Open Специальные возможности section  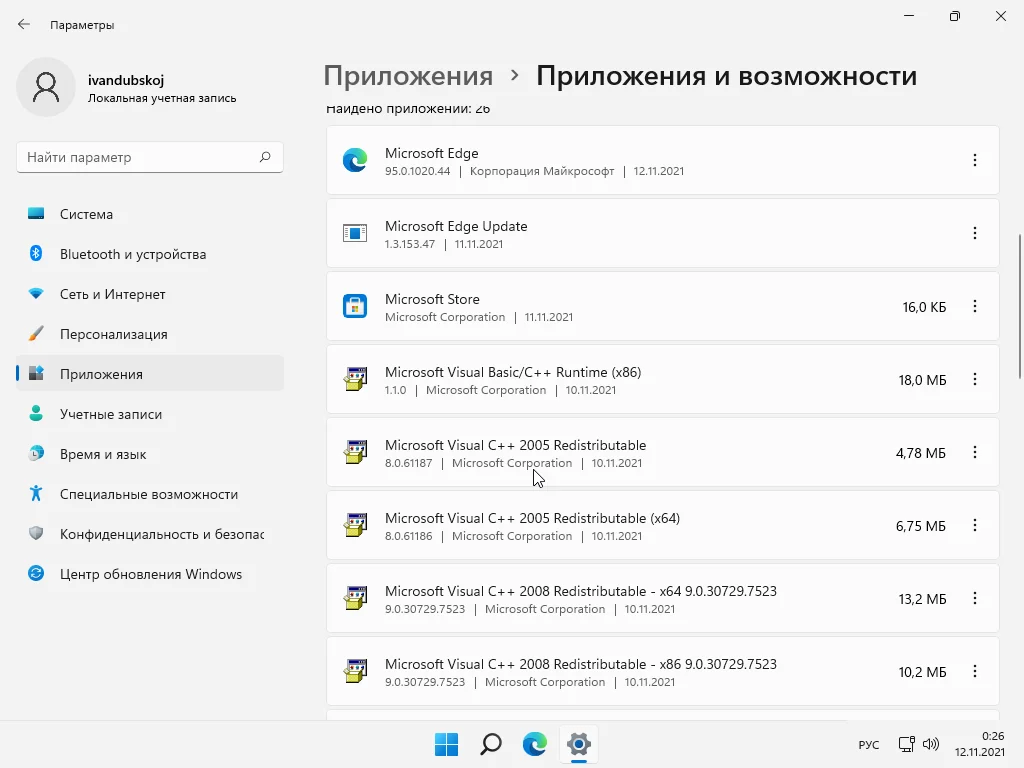tap(150, 494)
